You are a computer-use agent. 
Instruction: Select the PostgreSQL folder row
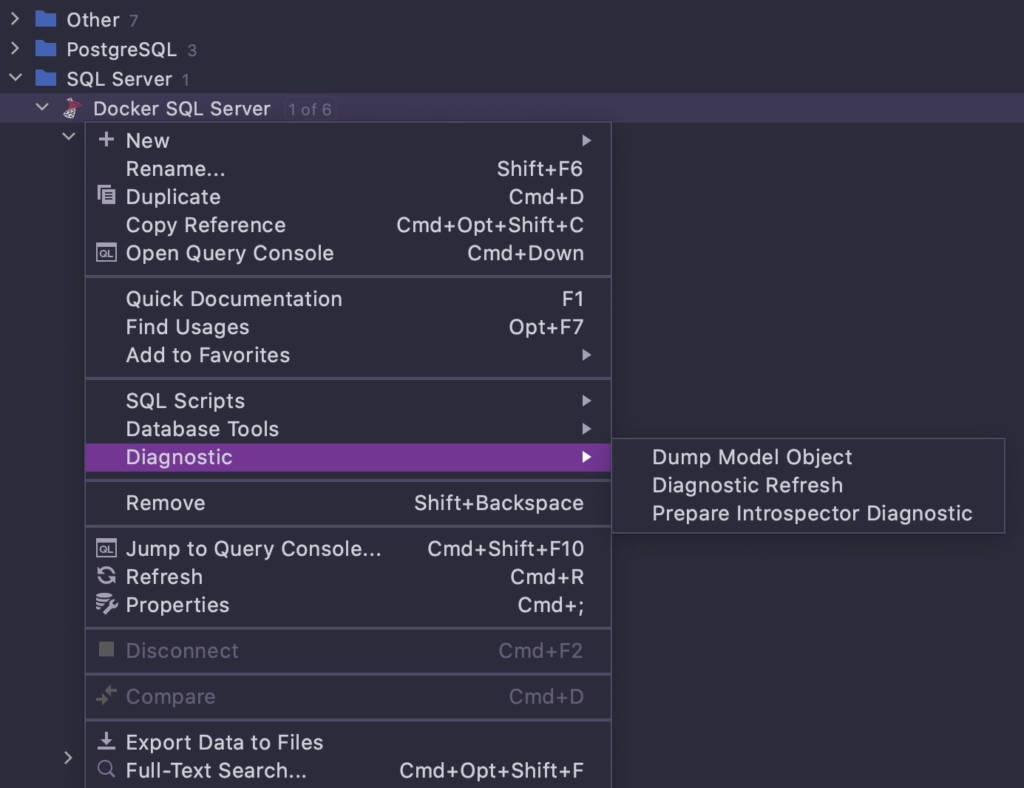coord(512,49)
